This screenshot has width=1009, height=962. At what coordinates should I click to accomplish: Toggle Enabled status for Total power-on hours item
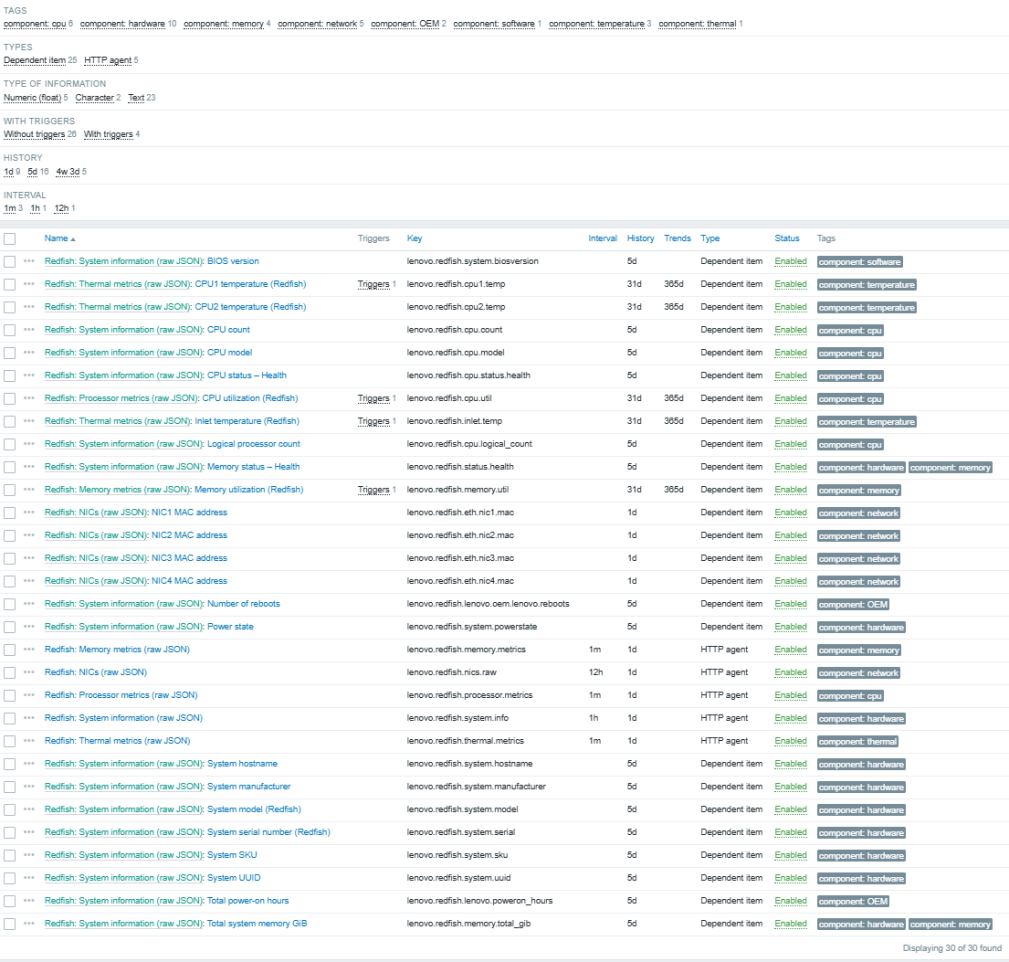790,901
